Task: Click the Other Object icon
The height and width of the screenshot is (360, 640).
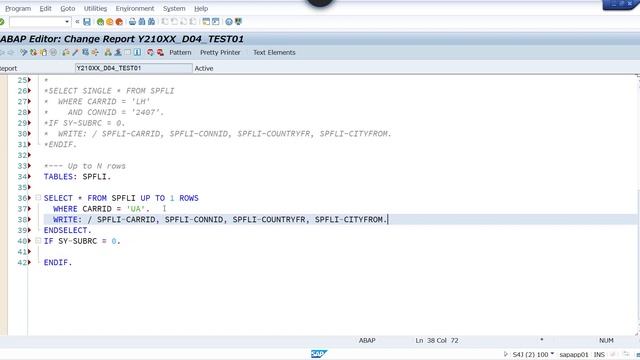Action: click(x=43, y=52)
